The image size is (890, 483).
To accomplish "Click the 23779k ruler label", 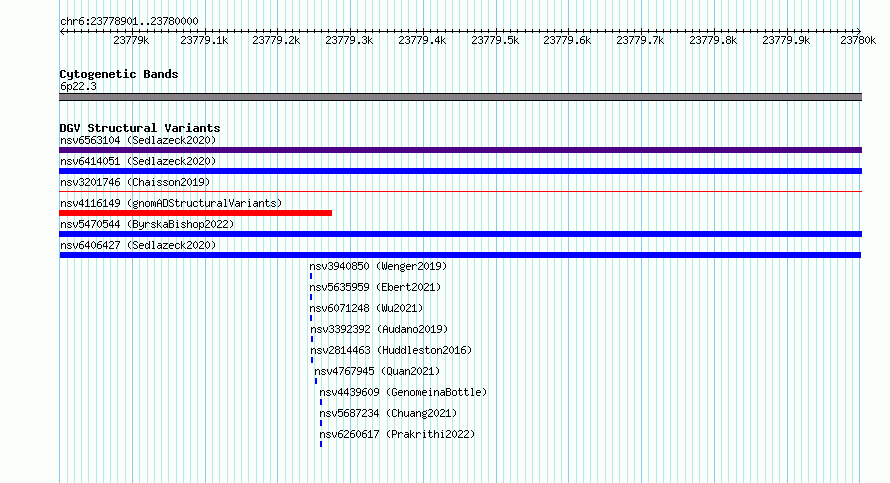I will tap(131, 40).
